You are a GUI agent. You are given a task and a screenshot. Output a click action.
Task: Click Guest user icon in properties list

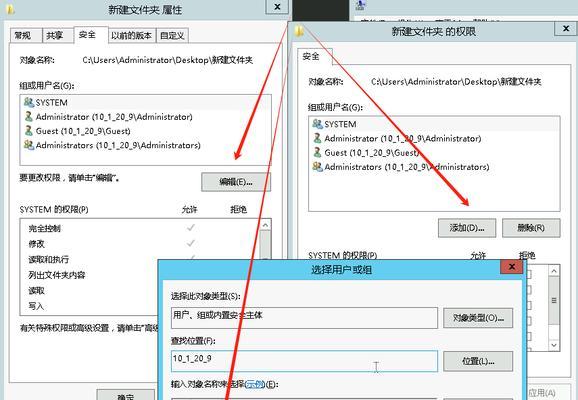click(29, 131)
